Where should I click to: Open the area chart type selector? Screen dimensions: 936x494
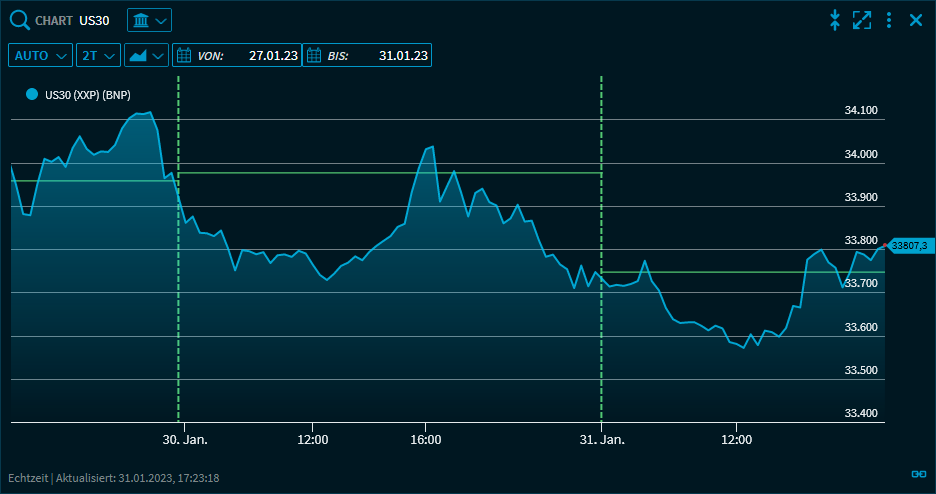pos(147,56)
